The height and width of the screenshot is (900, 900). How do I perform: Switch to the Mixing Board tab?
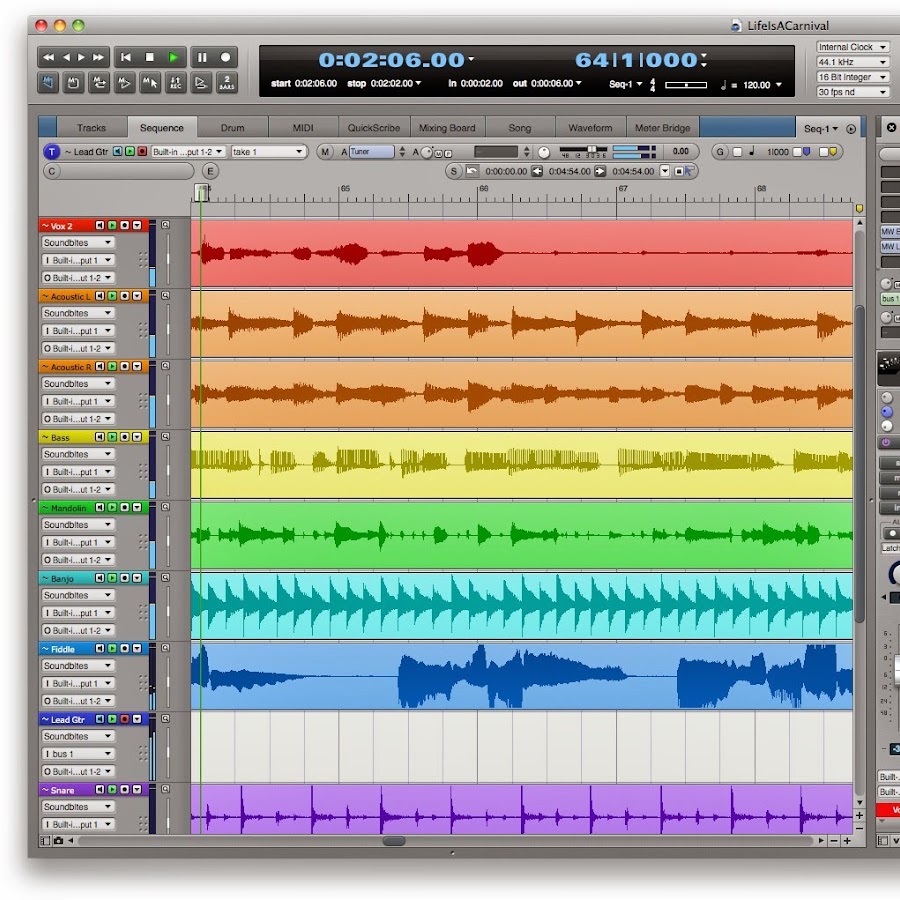click(x=447, y=128)
